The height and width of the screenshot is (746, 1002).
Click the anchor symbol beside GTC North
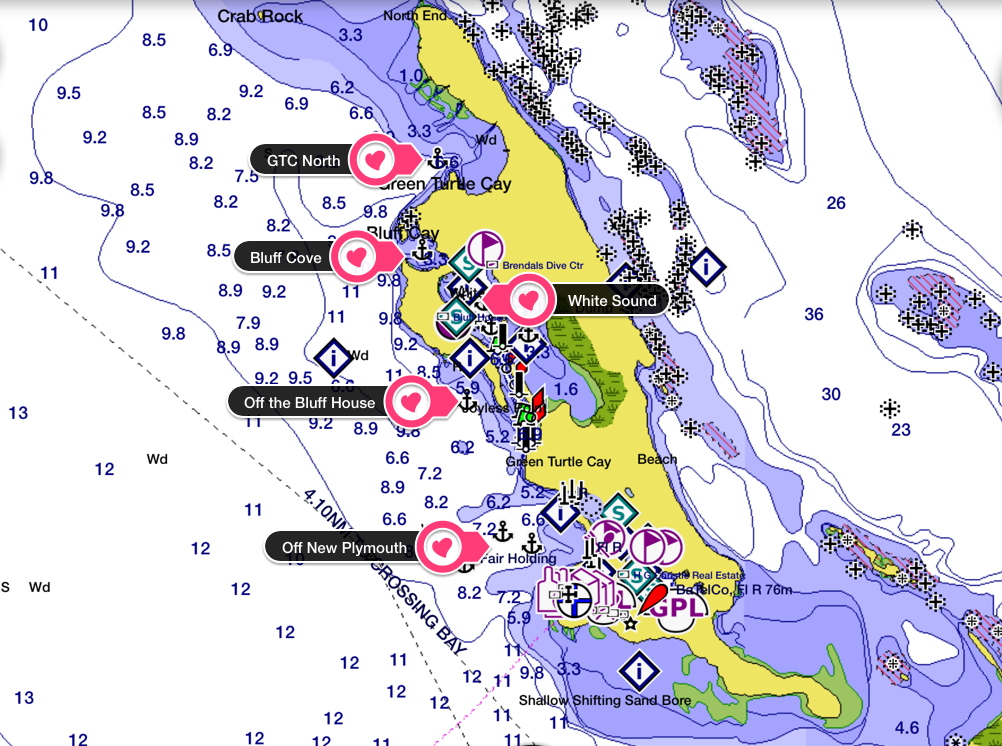(437, 157)
